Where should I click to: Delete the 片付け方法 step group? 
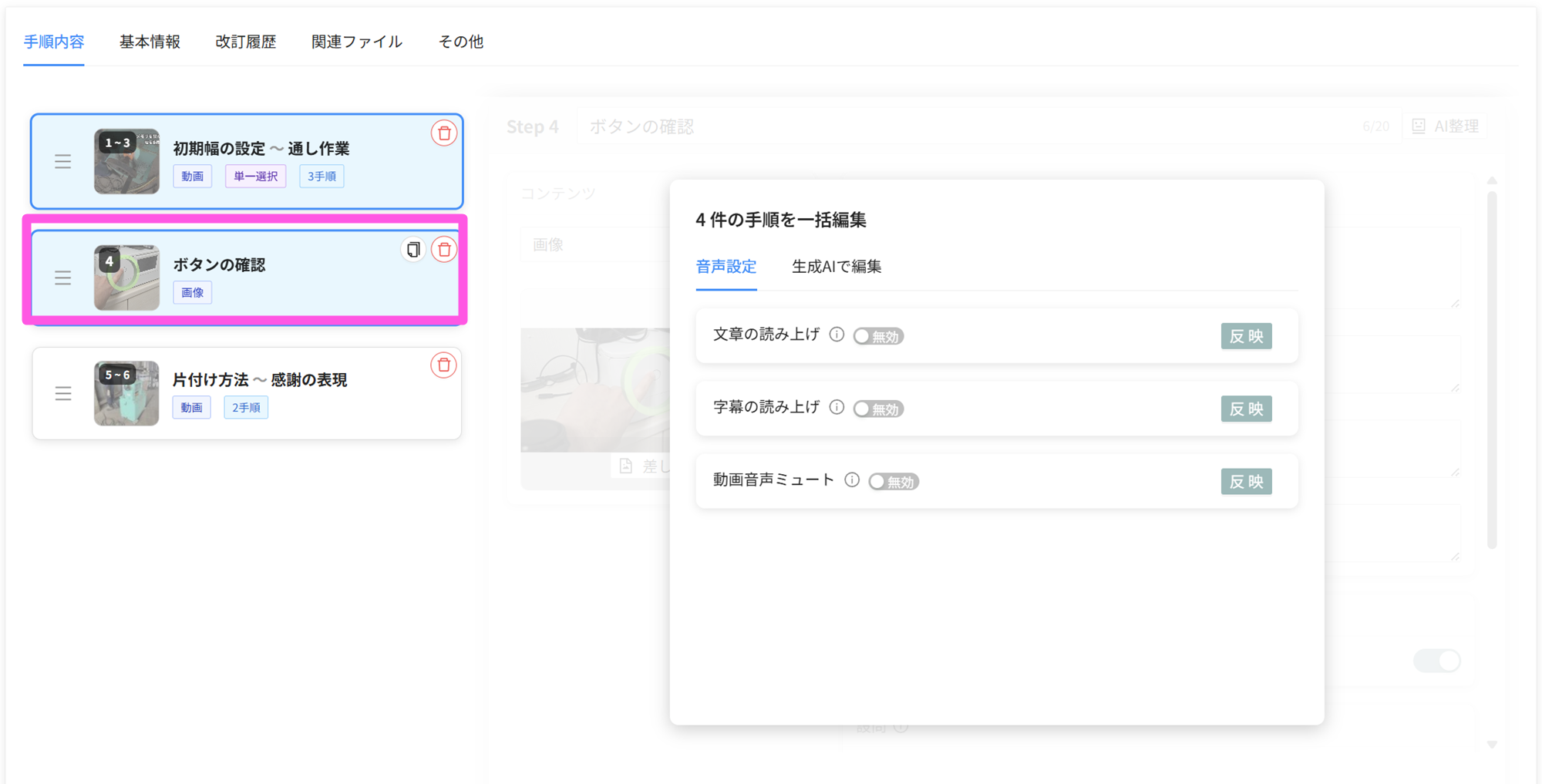(x=443, y=365)
